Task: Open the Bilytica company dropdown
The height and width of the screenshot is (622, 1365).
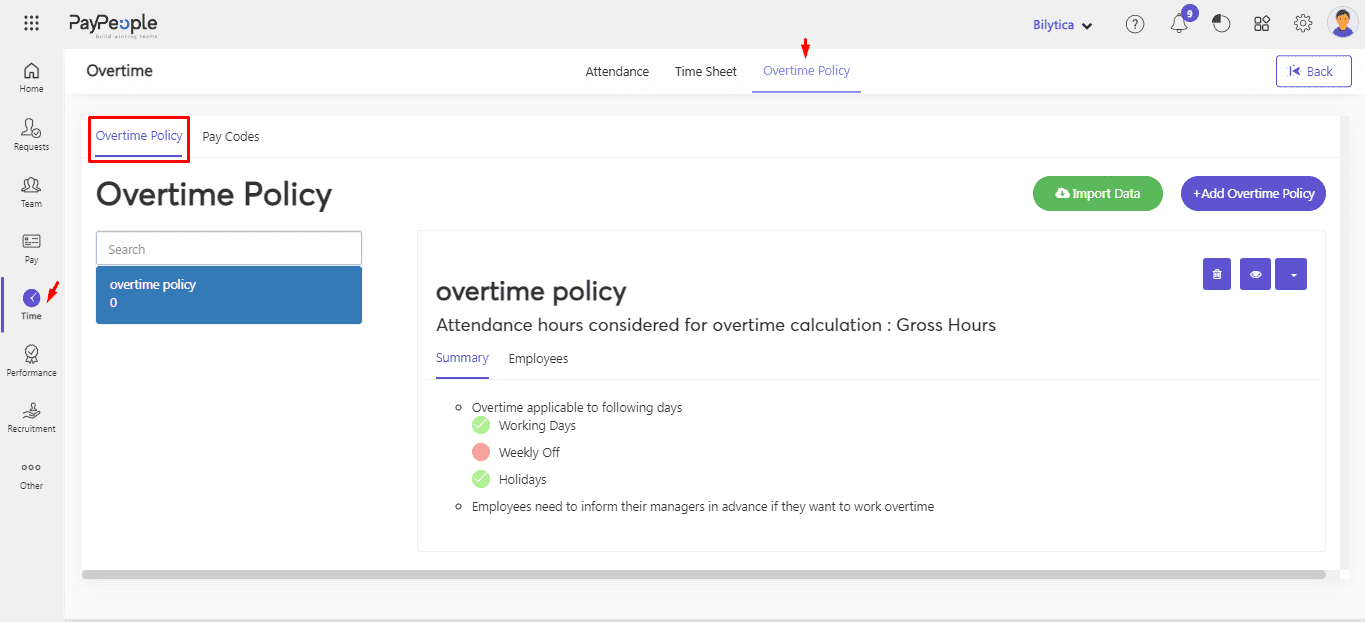Action: (1062, 25)
